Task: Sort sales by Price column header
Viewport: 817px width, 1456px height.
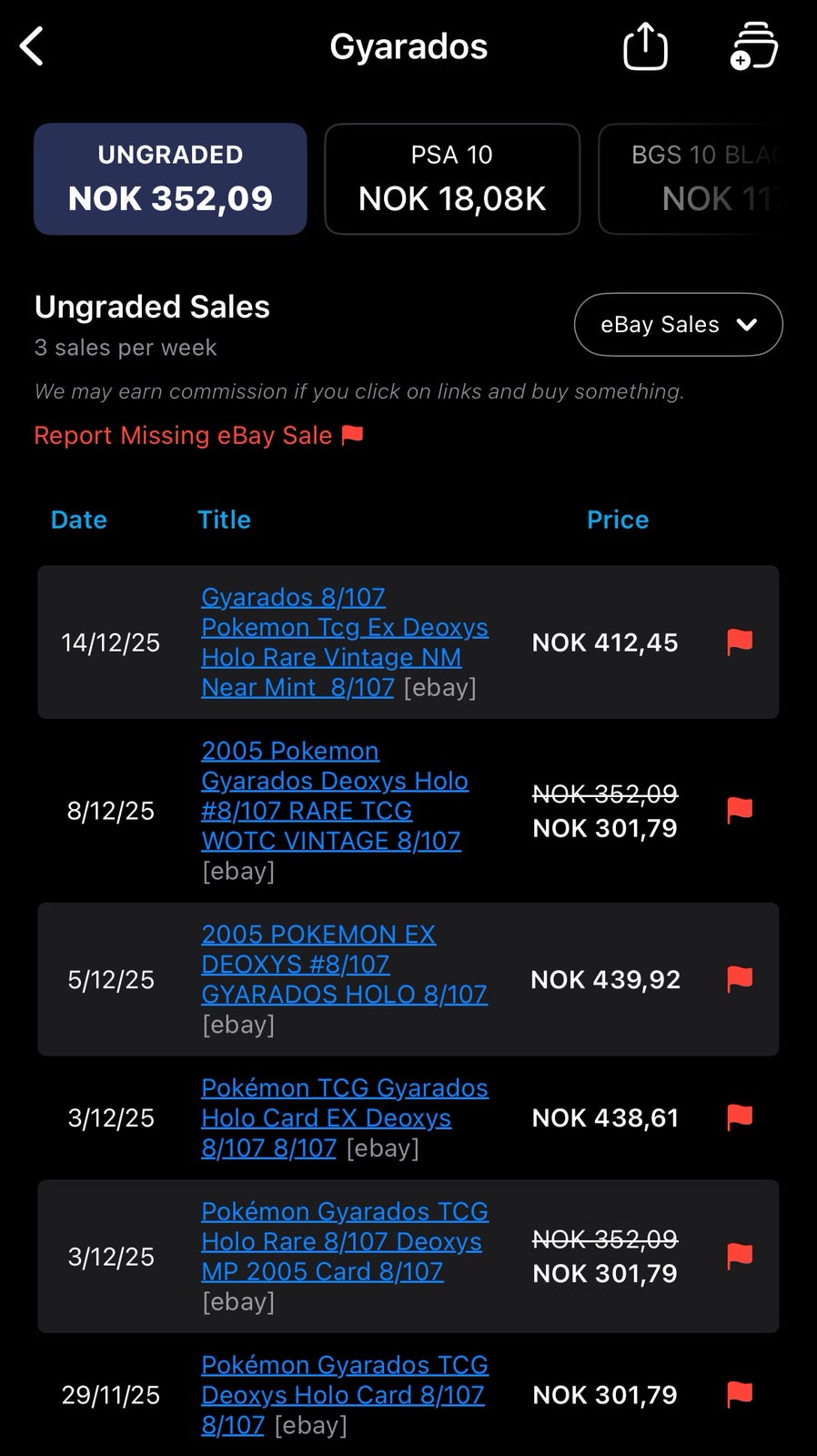Action: [x=618, y=520]
